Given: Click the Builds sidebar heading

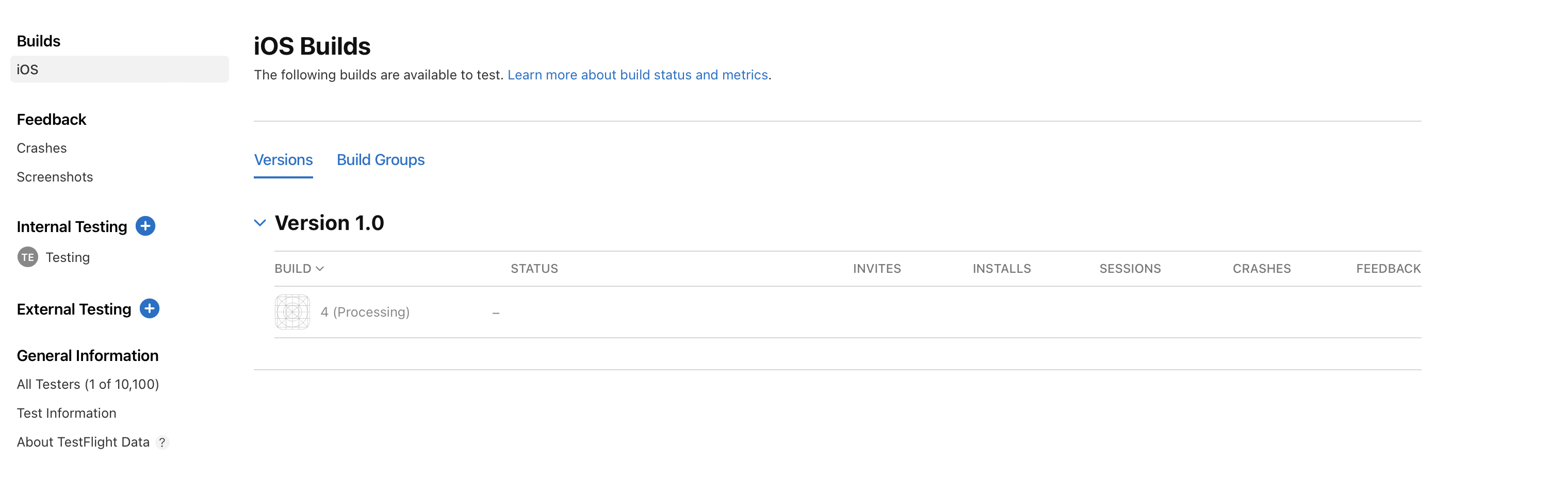Looking at the screenshot, I should click(38, 41).
